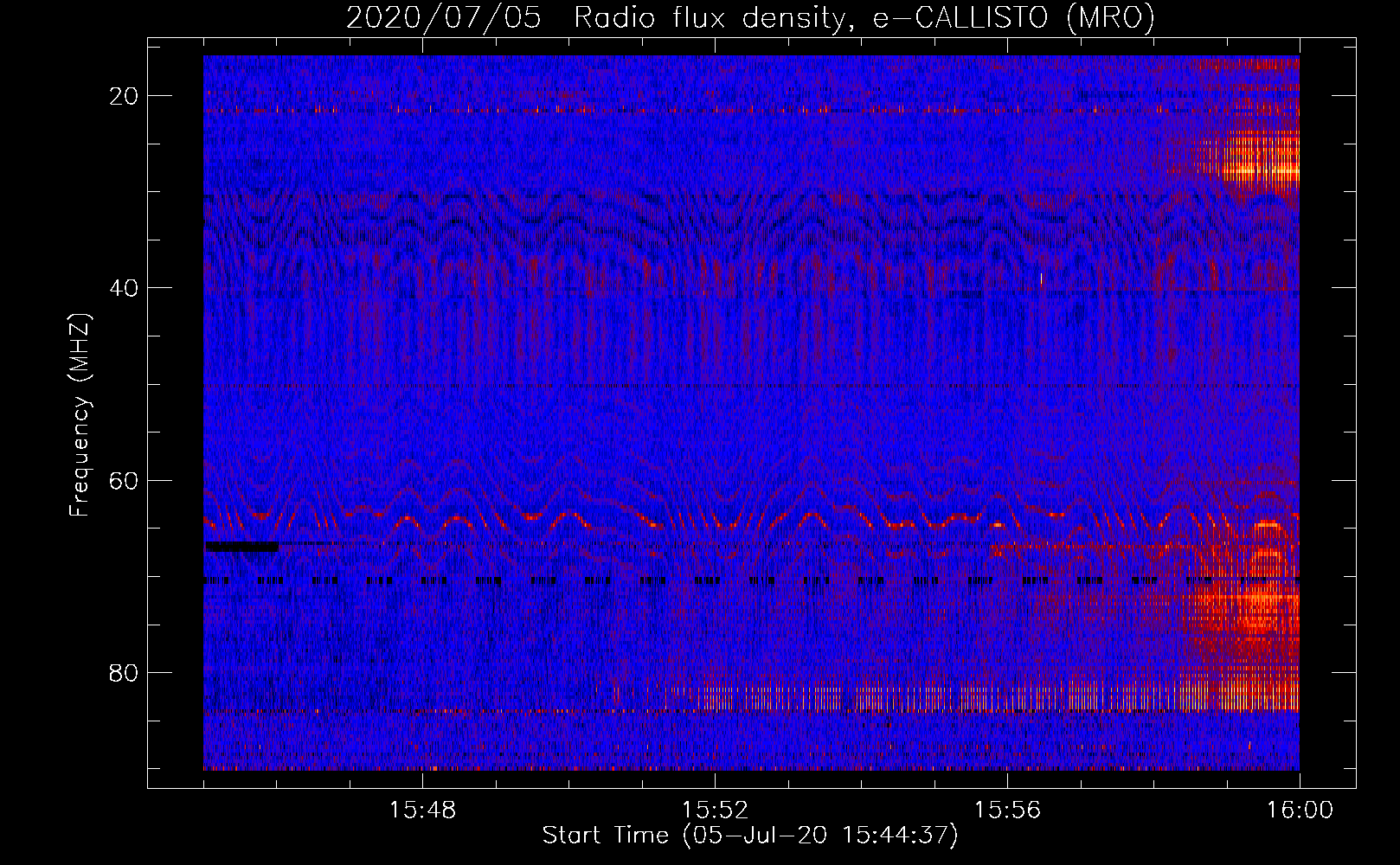Screen dimensions: 1400x865
Task: Click the '15:48' time axis label
Action: [x=422, y=811]
